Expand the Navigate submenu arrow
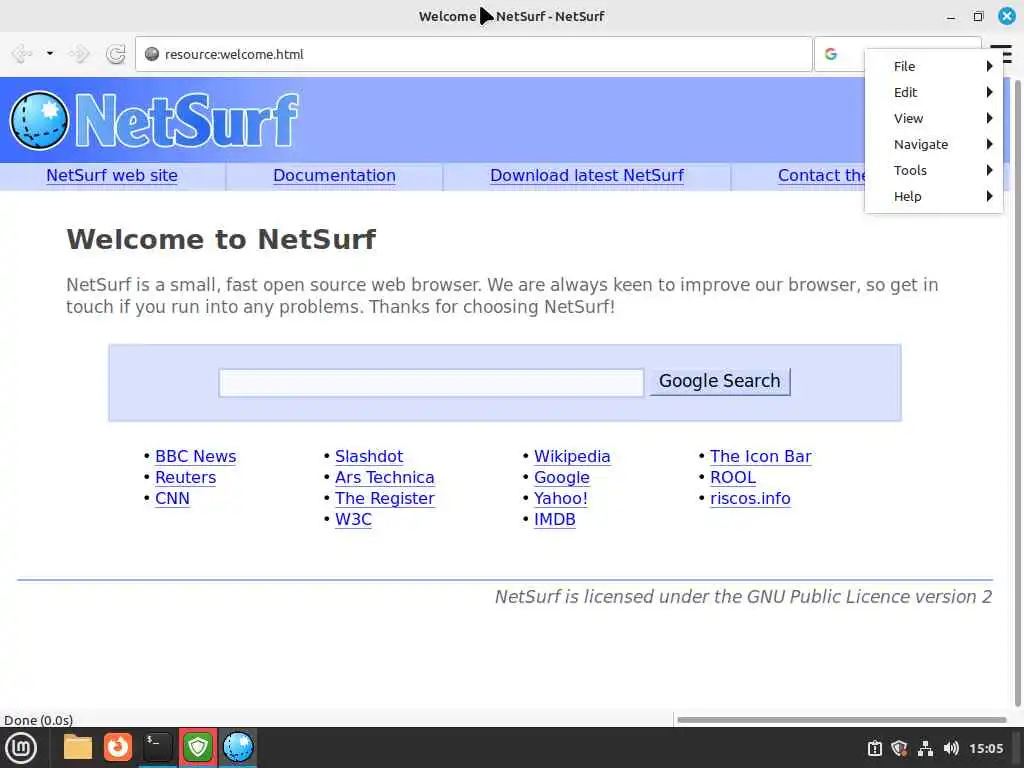 (989, 144)
